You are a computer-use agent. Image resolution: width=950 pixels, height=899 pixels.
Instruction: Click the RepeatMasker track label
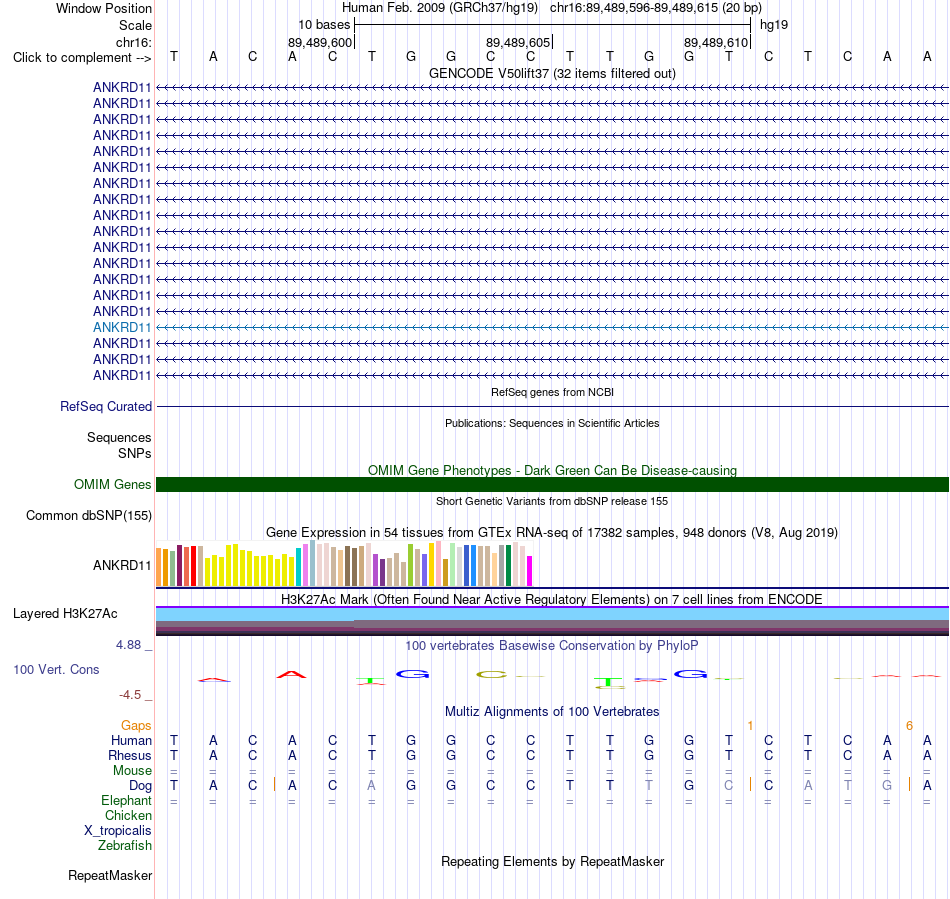(110, 875)
